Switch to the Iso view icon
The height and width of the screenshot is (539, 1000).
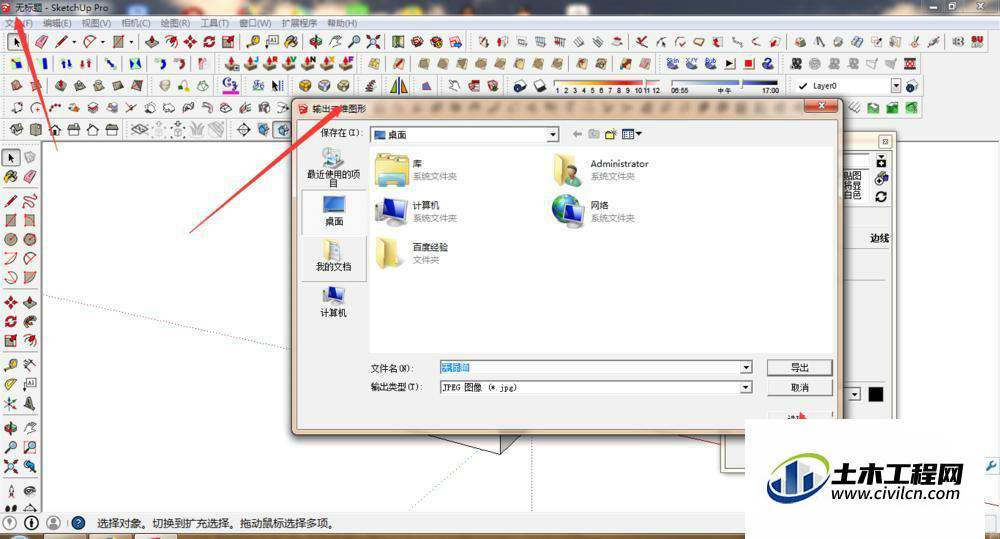pyautogui.click(x=17, y=130)
